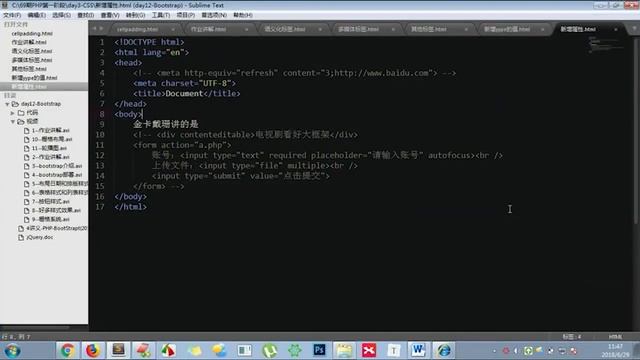Viewport: 640px width, 360px height.
Task: Open the Word icon in the taskbar
Action: 418,350
